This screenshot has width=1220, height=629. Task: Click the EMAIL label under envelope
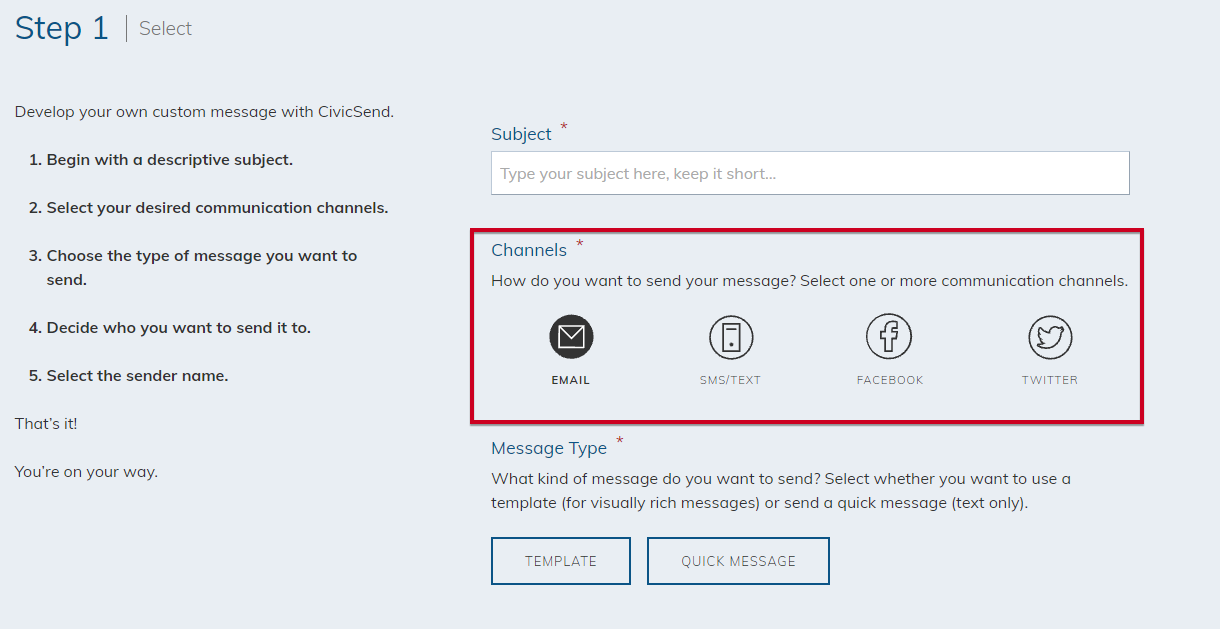tap(571, 380)
